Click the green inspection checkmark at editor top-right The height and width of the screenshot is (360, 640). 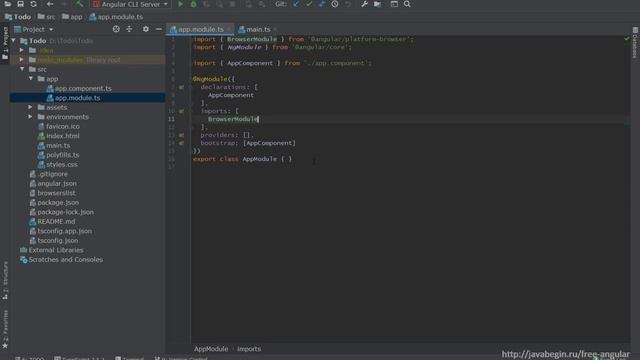(627, 39)
